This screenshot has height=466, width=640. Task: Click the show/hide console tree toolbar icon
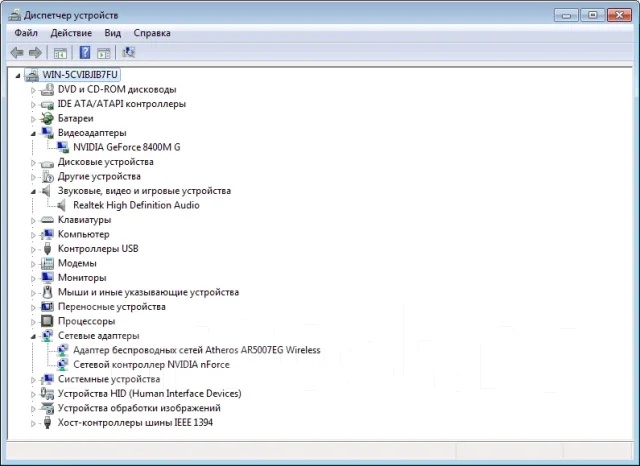click(x=60, y=53)
